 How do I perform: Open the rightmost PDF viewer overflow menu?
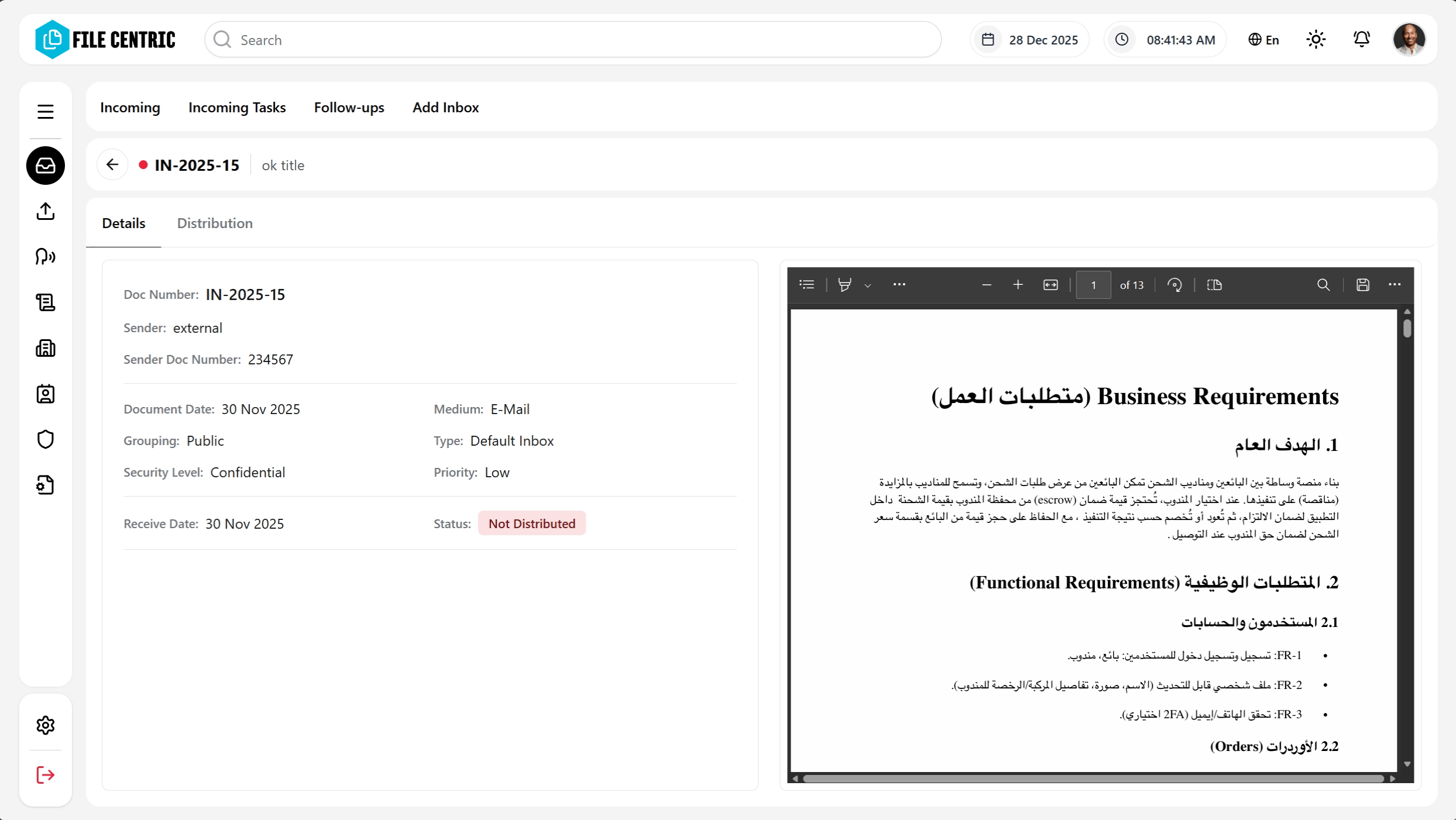1395,285
